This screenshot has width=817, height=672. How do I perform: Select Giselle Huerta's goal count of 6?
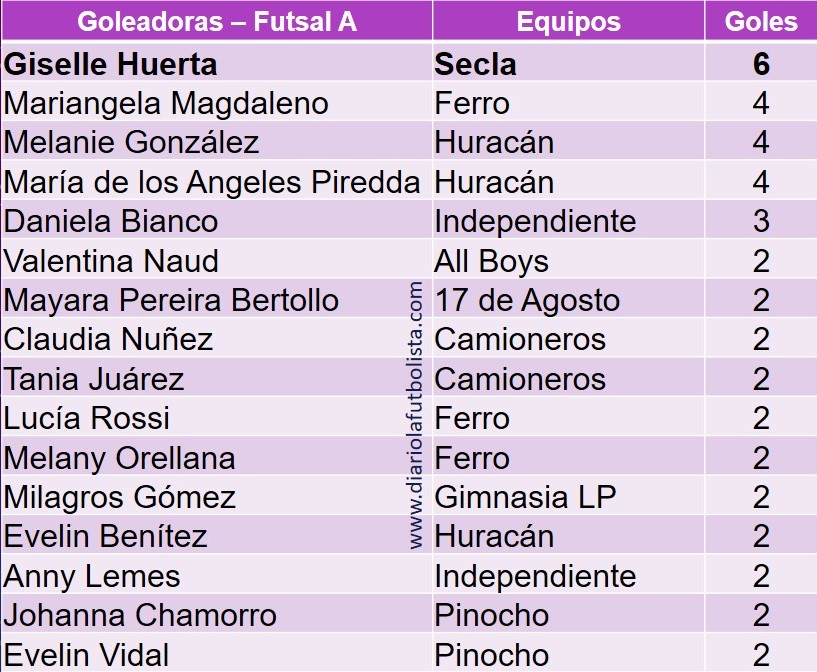point(760,64)
